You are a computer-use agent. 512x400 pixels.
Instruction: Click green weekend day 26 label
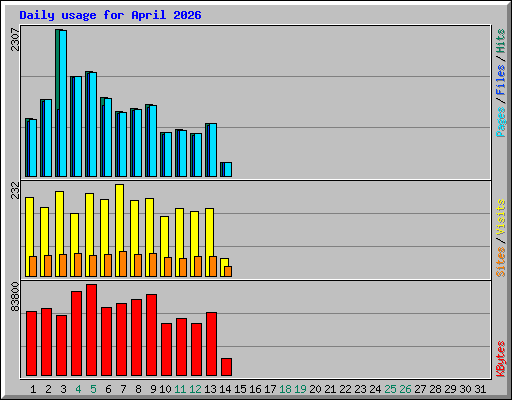point(405,389)
